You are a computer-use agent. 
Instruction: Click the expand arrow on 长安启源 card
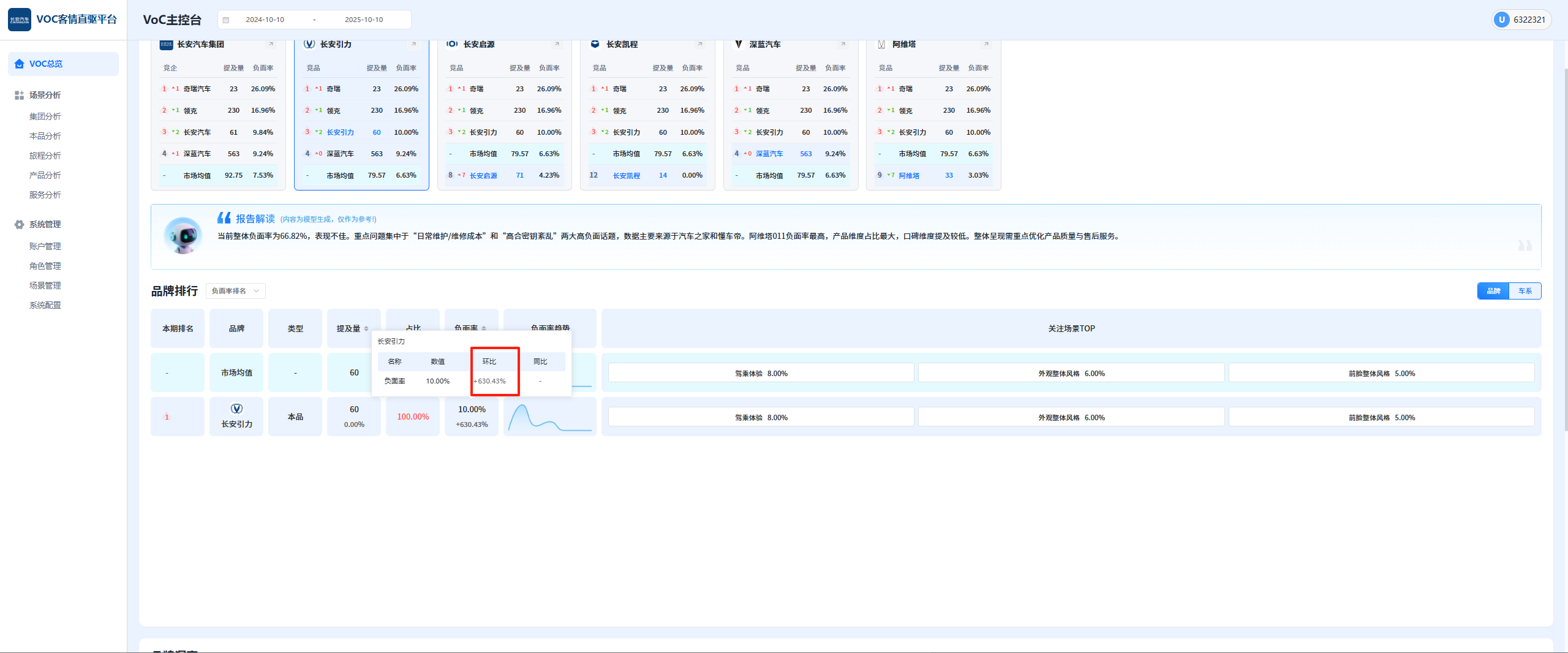557,44
